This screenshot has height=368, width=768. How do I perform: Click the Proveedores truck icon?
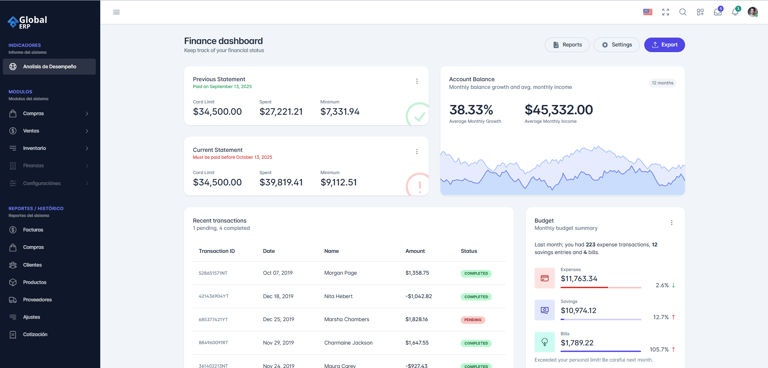[13, 299]
